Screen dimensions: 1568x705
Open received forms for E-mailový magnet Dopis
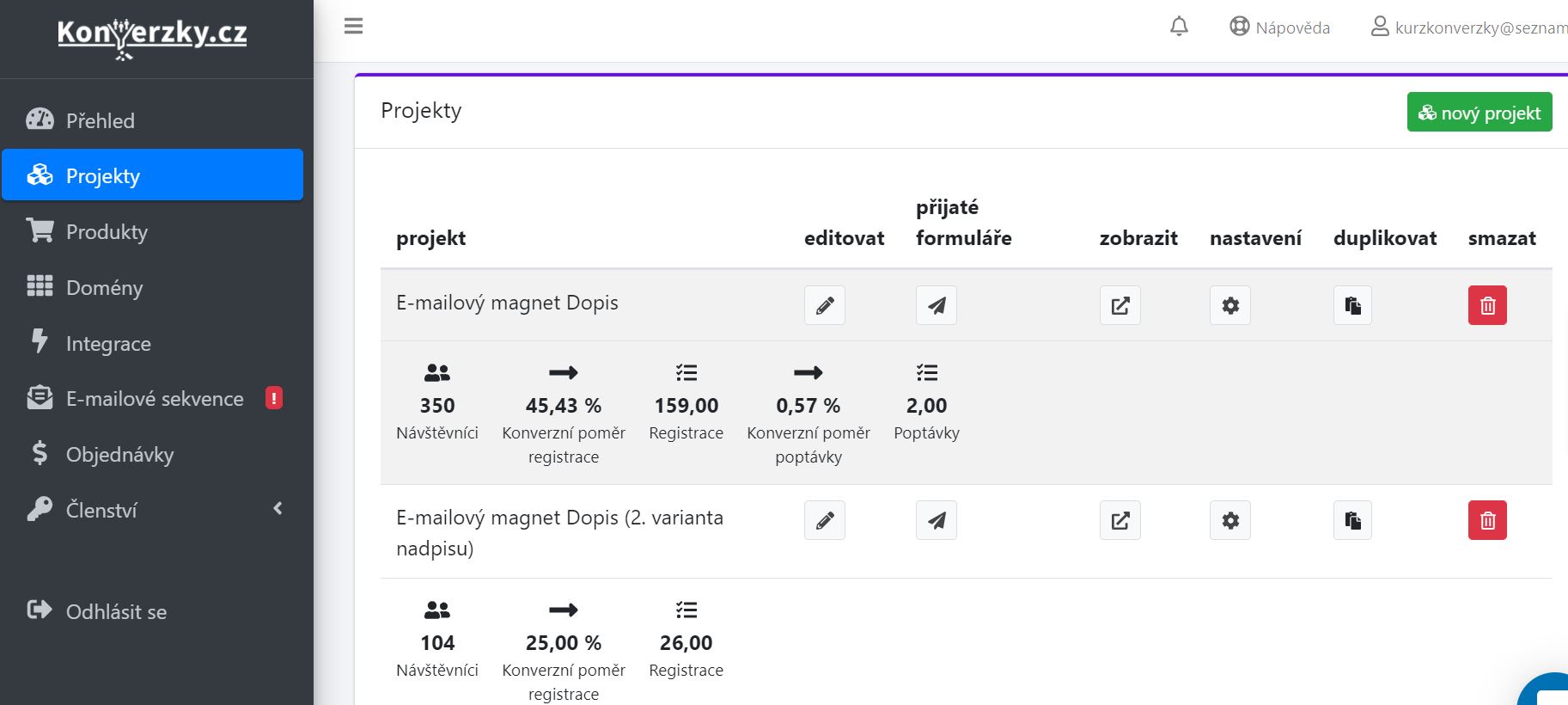click(937, 305)
